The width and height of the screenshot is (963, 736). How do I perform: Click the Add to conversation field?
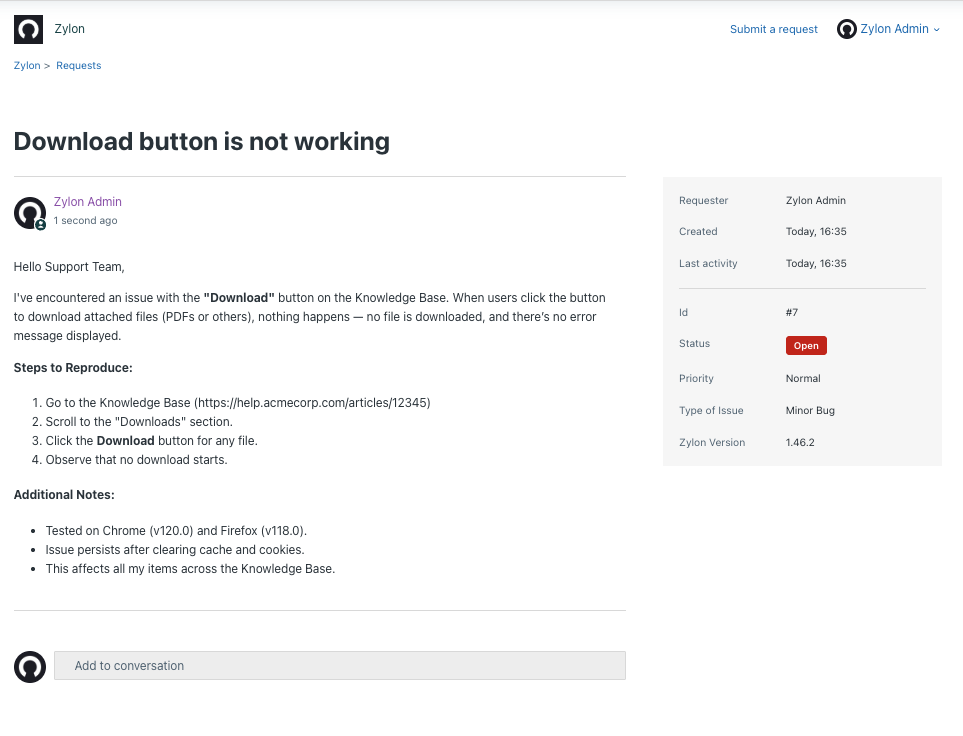(x=340, y=665)
